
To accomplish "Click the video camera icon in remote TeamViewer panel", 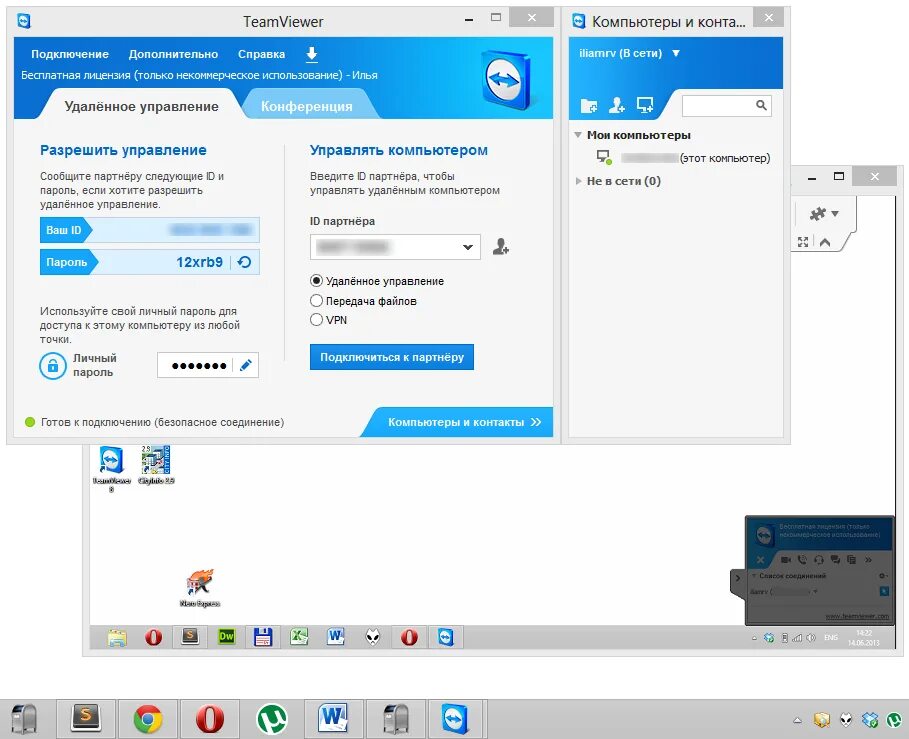I will tap(786, 560).
